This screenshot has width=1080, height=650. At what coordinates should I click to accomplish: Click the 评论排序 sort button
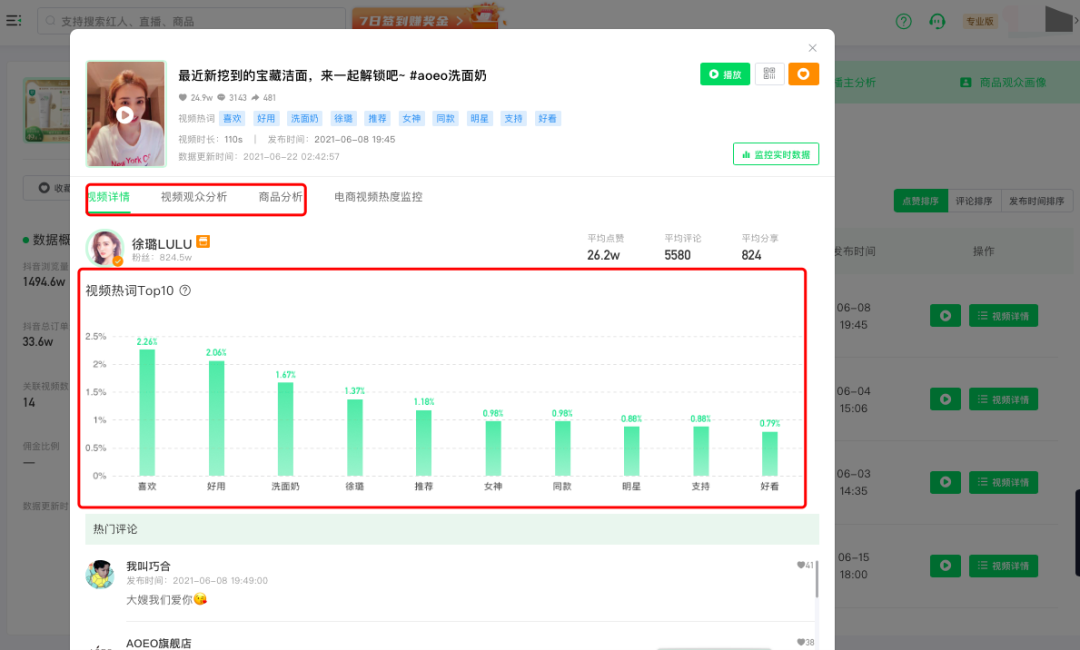(974, 201)
